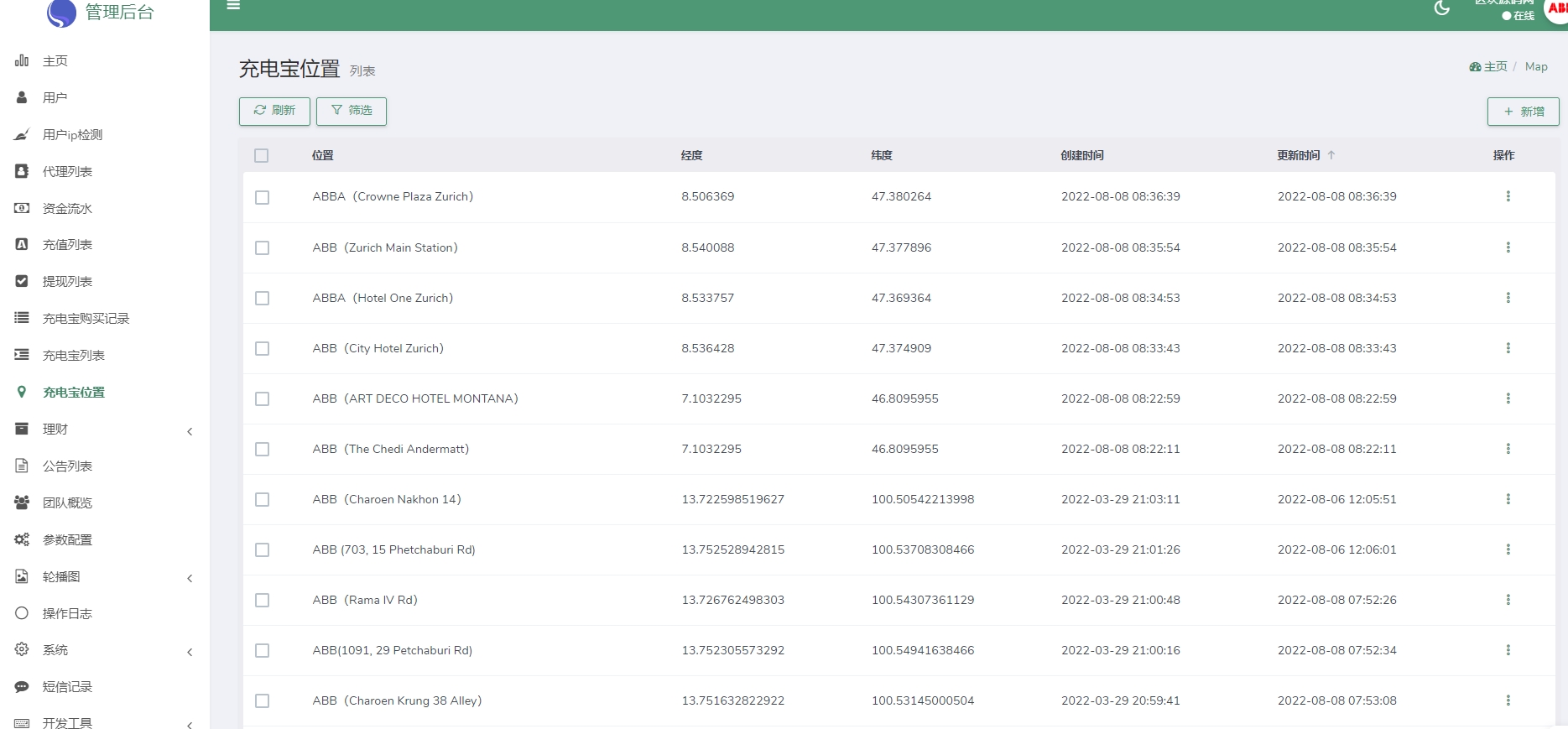Viewport: 1568px width, 729px height.
Task: Toggle dark mode moon icon
Action: pos(1442,8)
